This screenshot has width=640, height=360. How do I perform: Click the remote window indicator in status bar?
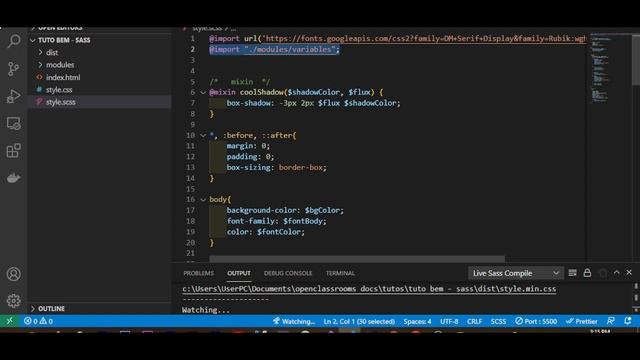pyautogui.click(x=9, y=321)
